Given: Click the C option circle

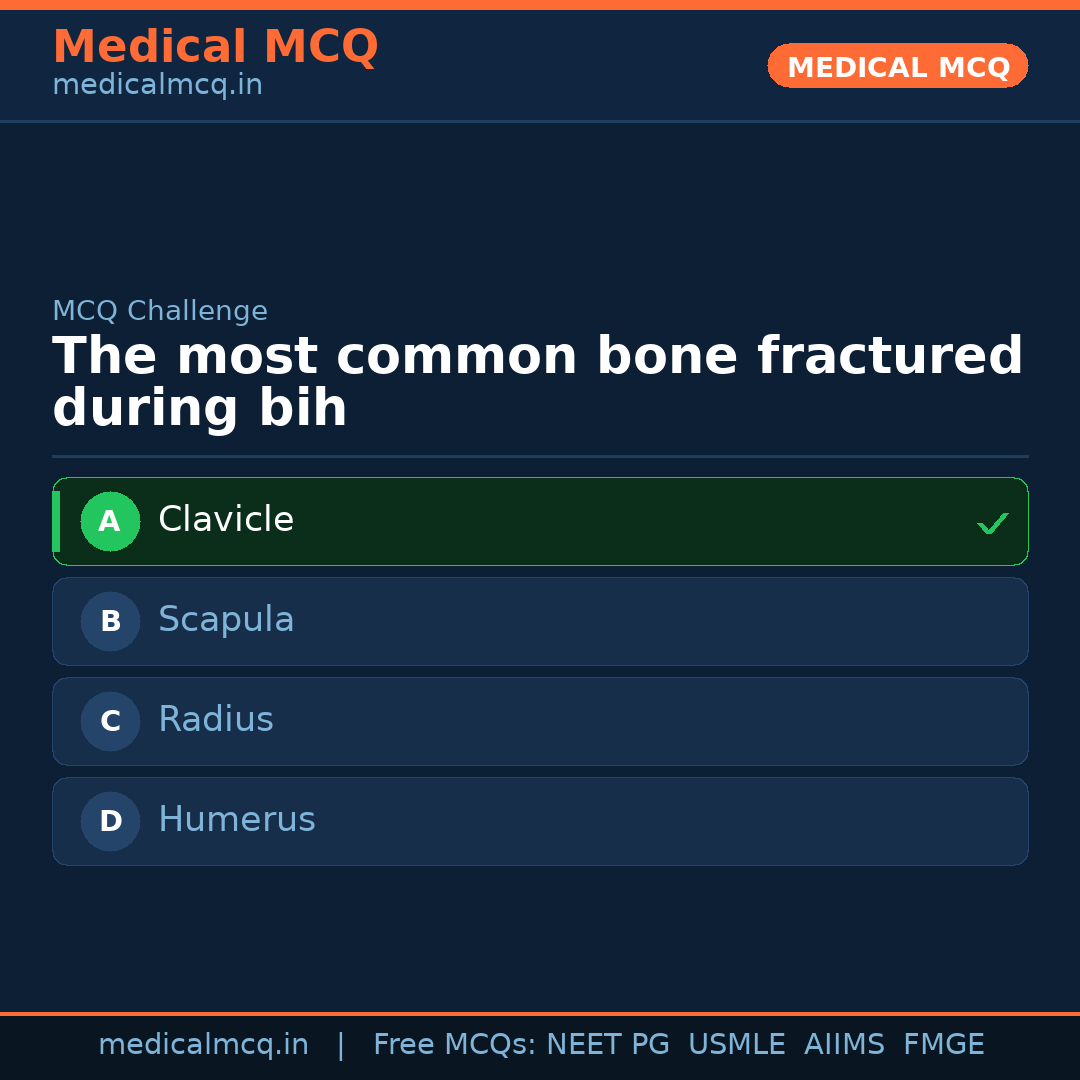Looking at the screenshot, I should 110,721.
